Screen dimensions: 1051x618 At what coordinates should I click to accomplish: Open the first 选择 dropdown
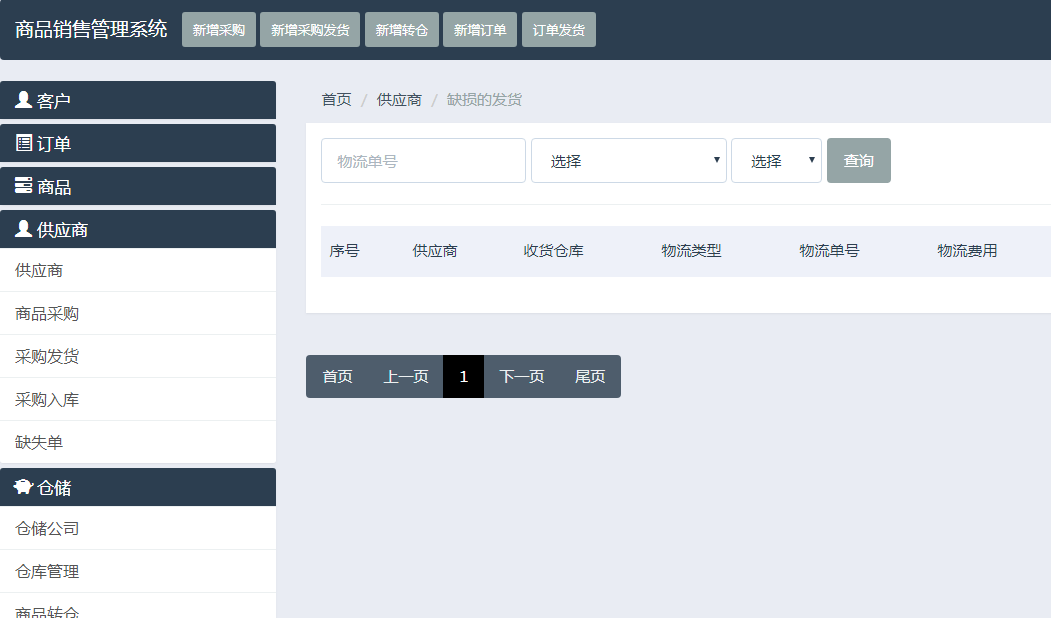click(x=628, y=161)
